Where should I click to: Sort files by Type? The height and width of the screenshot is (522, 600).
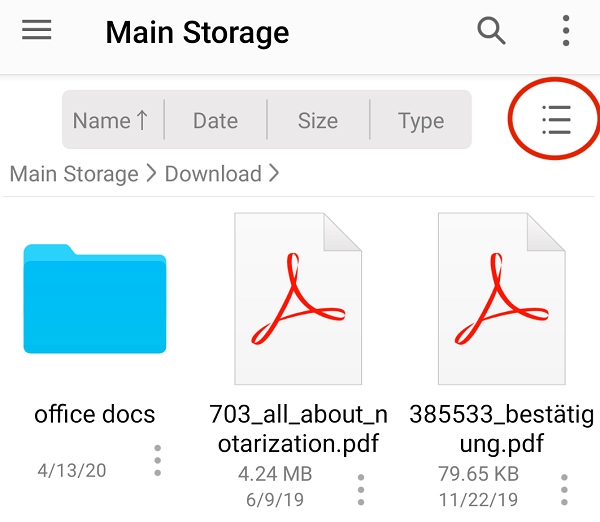coord(421,121)
